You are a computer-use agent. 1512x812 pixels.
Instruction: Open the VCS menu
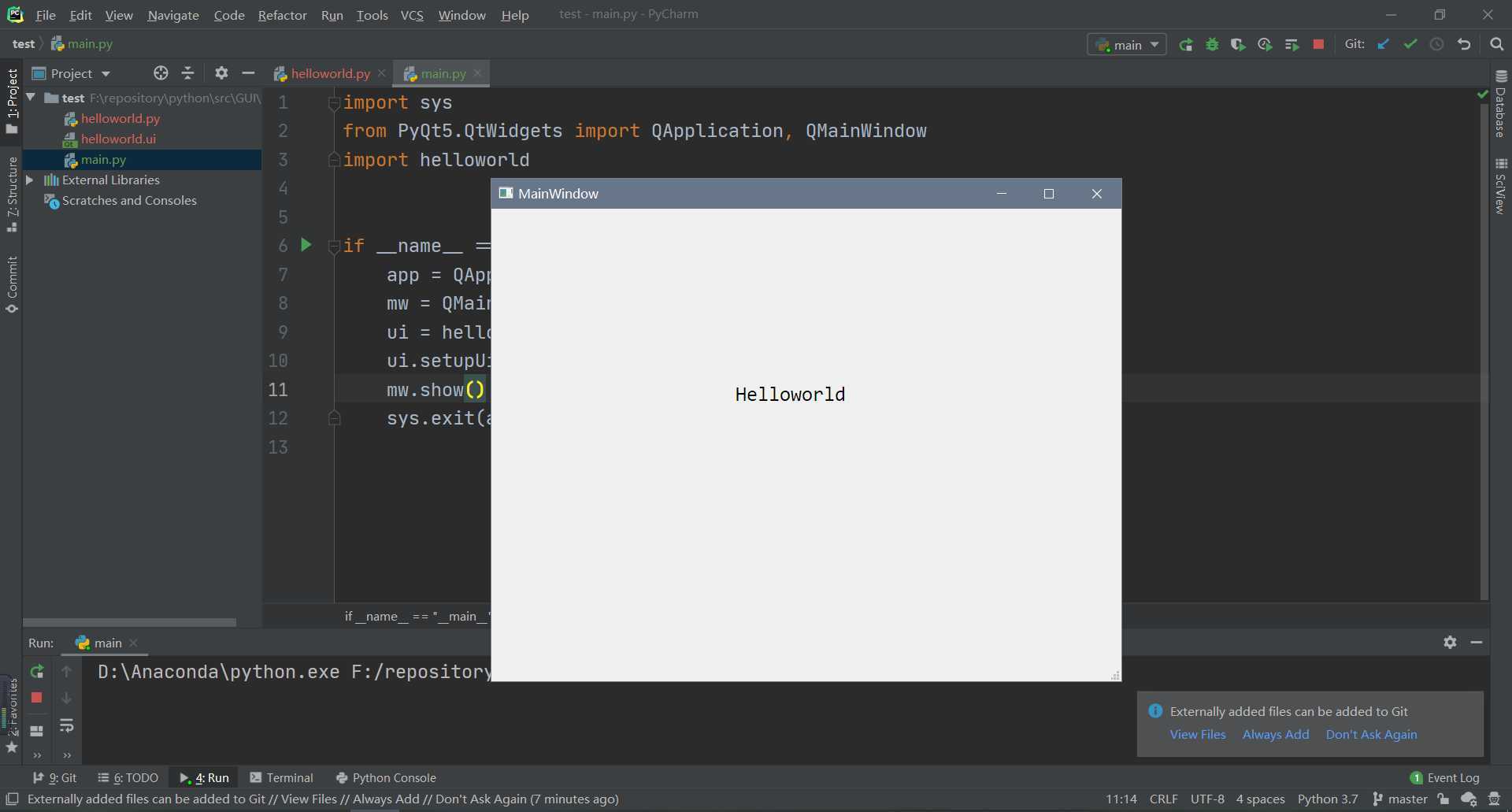coord(412,16)
